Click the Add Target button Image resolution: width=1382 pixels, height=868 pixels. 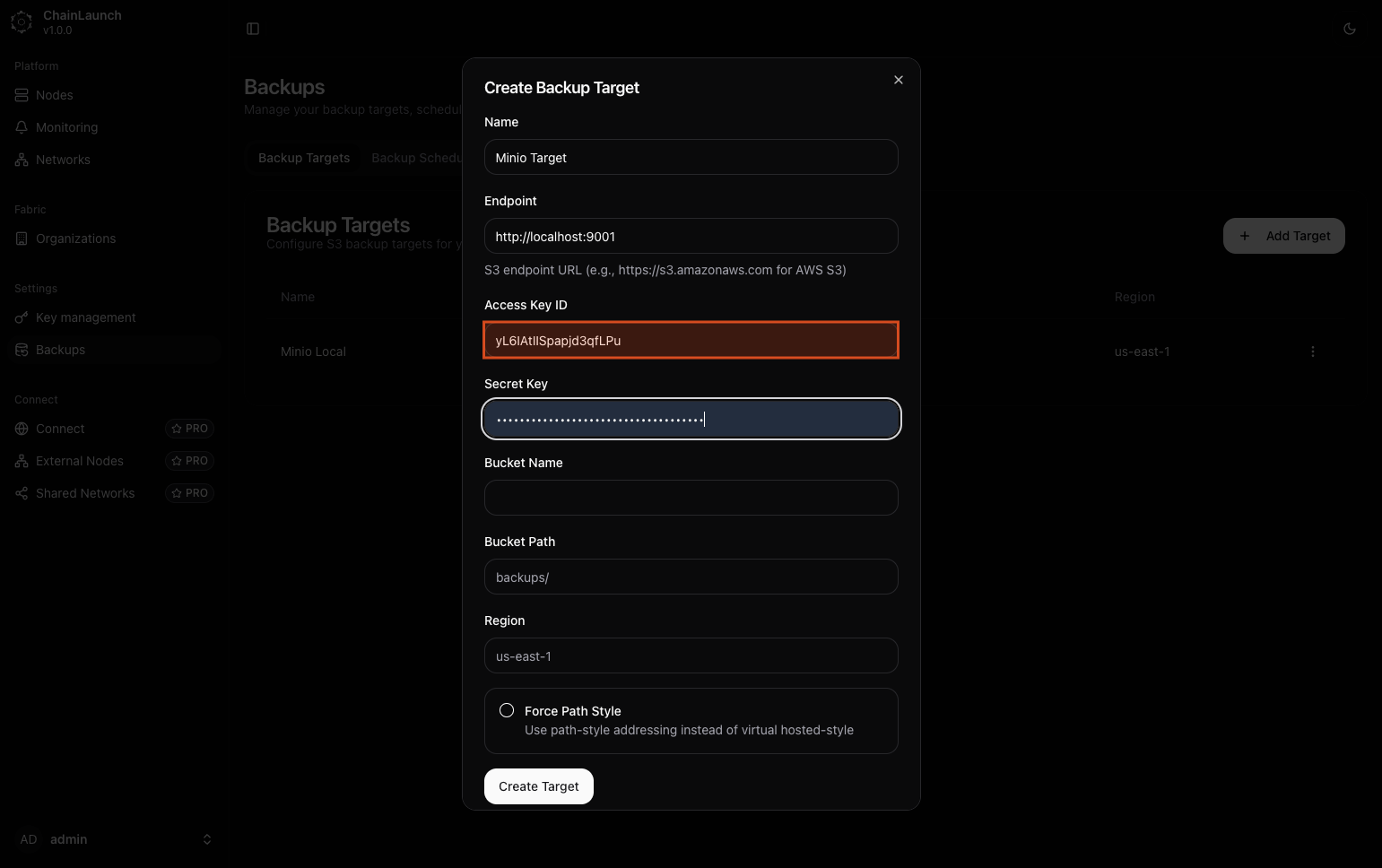pyautogui.click(x=1283, y=236)
